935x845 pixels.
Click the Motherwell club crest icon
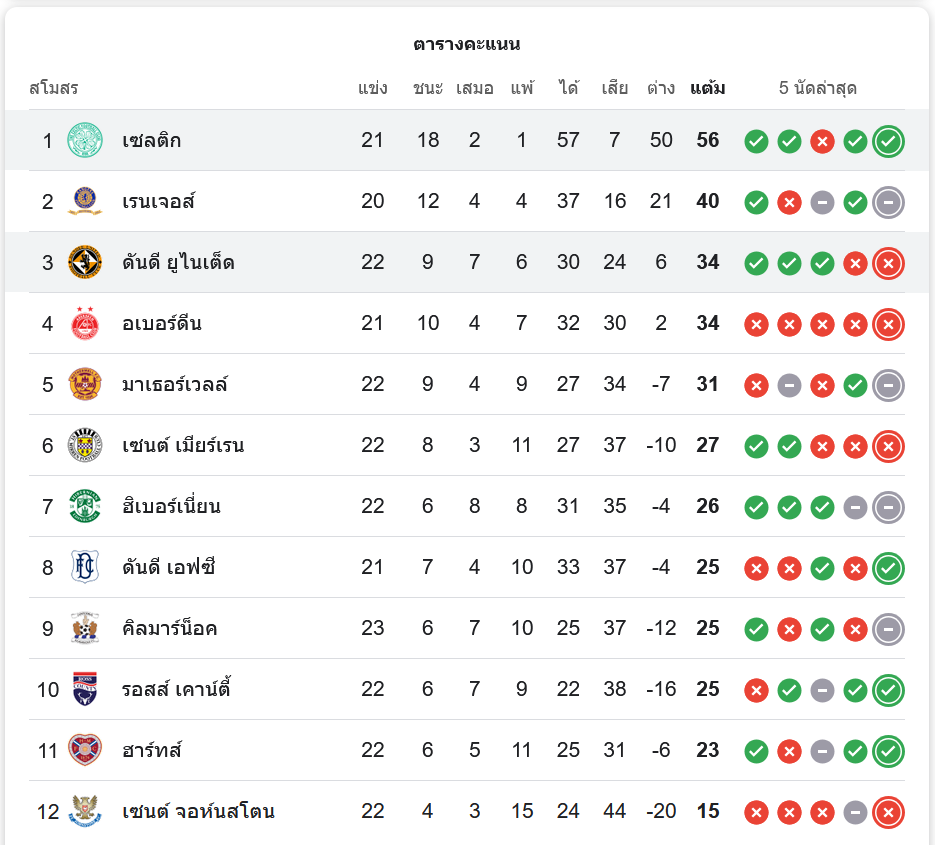[85, 384]
